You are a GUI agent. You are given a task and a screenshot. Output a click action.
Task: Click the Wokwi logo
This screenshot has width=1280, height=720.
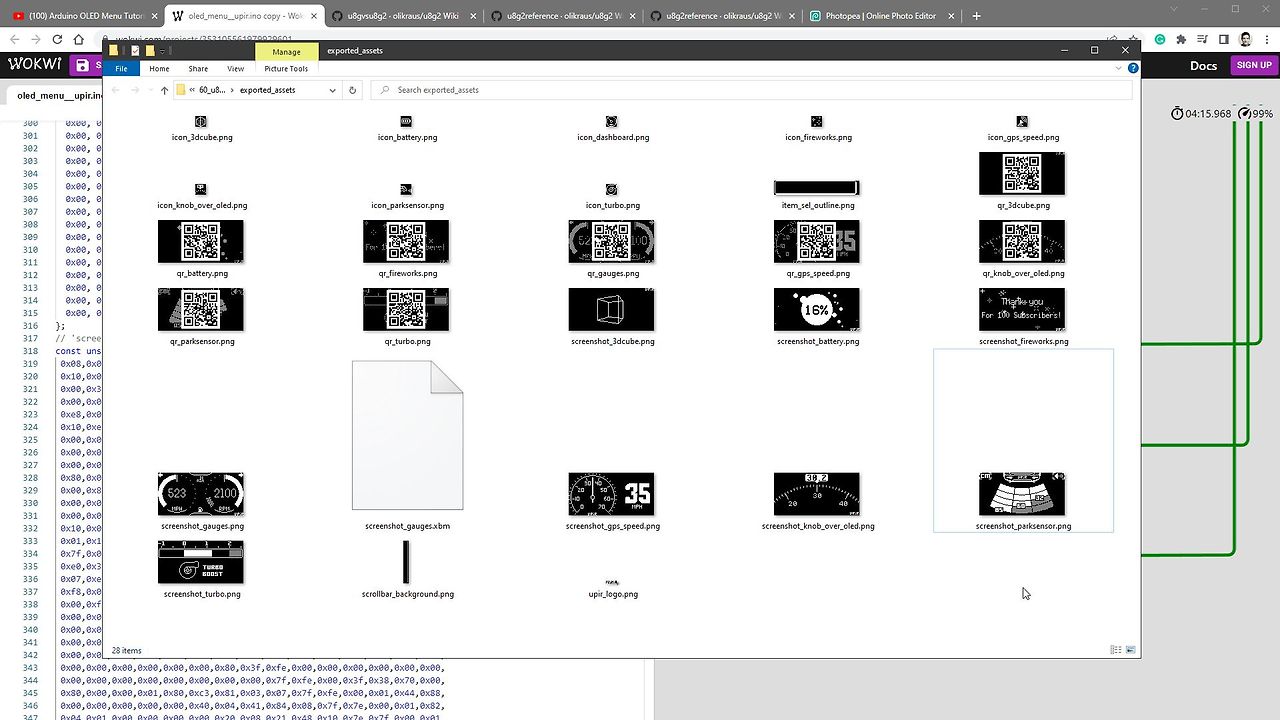33,65
